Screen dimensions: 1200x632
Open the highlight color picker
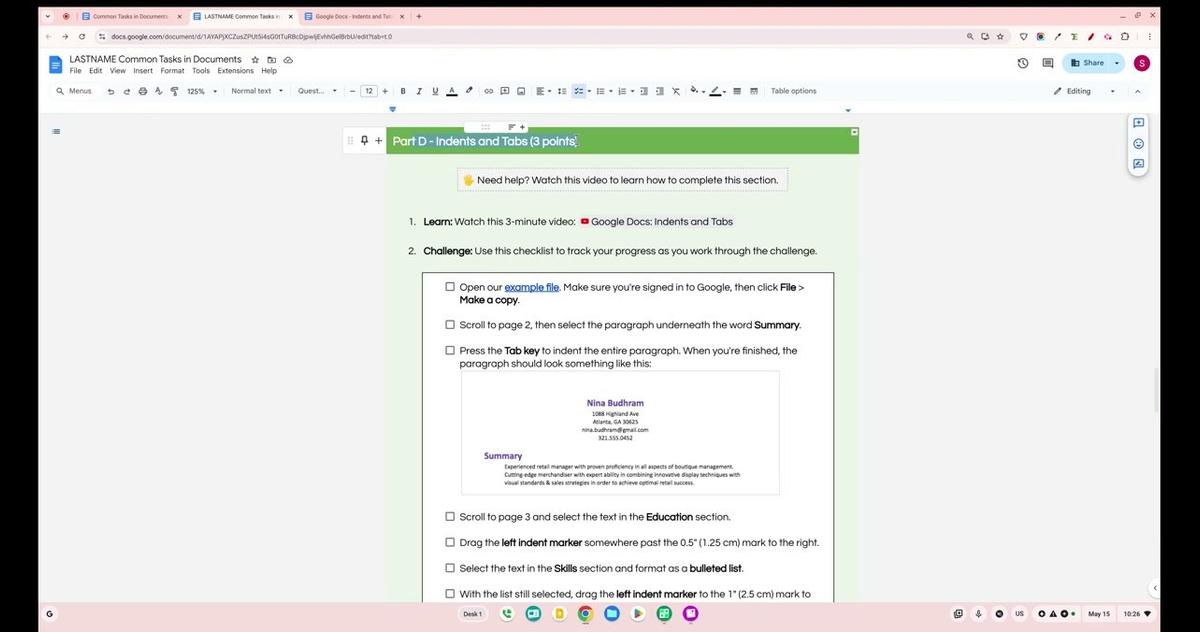pyautogui.click(x=468, y=91)
